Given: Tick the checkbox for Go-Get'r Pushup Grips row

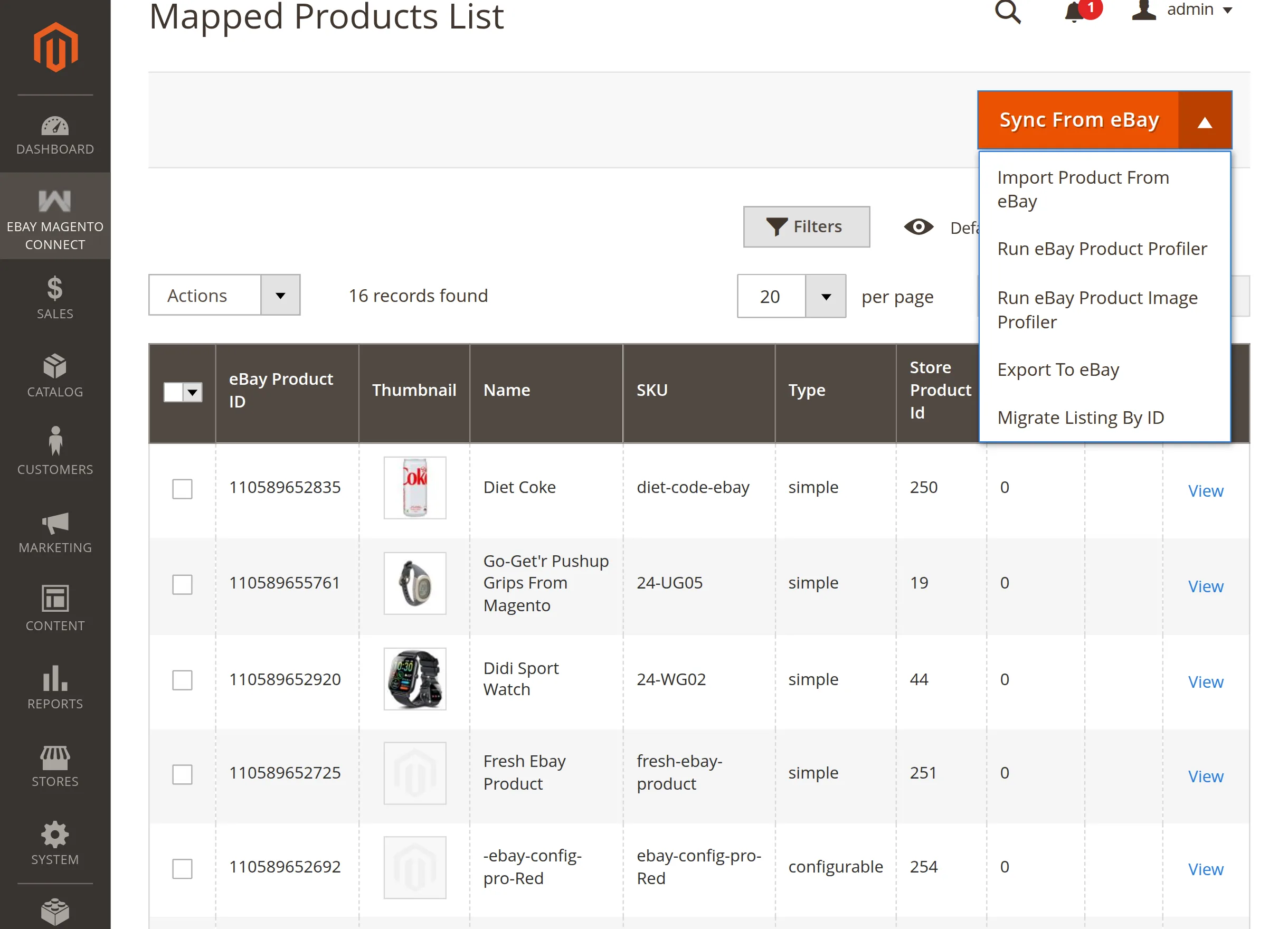Looking at the screenshot, I should click(182, 584).
